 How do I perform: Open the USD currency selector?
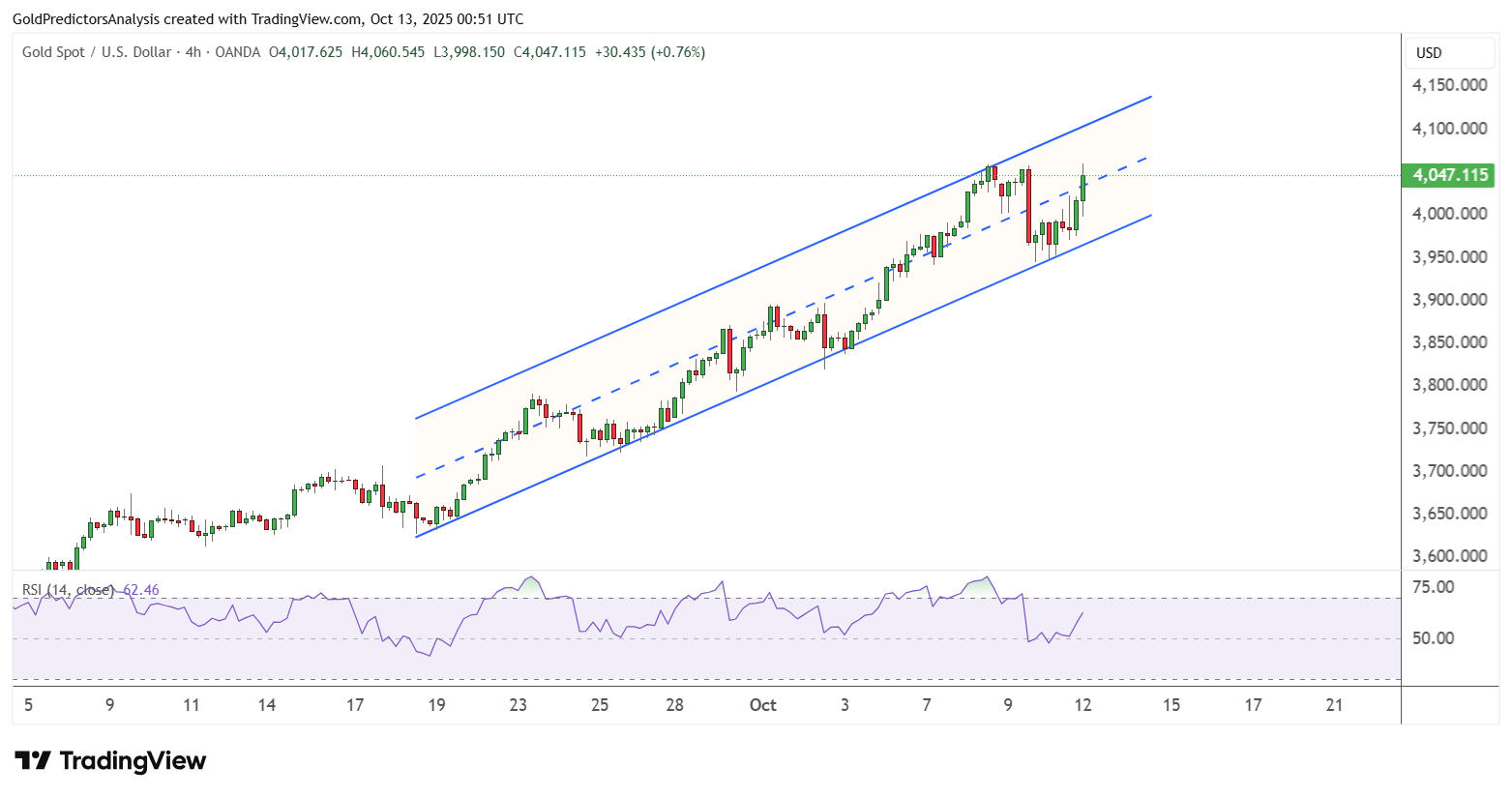point(1429,53)
